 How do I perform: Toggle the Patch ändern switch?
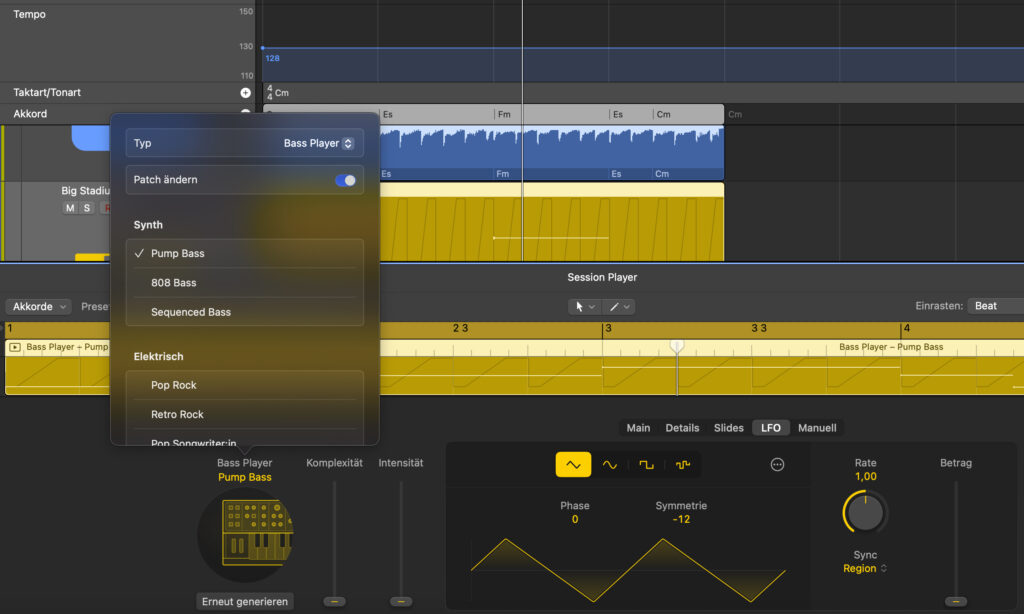click(x=345, y=180)
